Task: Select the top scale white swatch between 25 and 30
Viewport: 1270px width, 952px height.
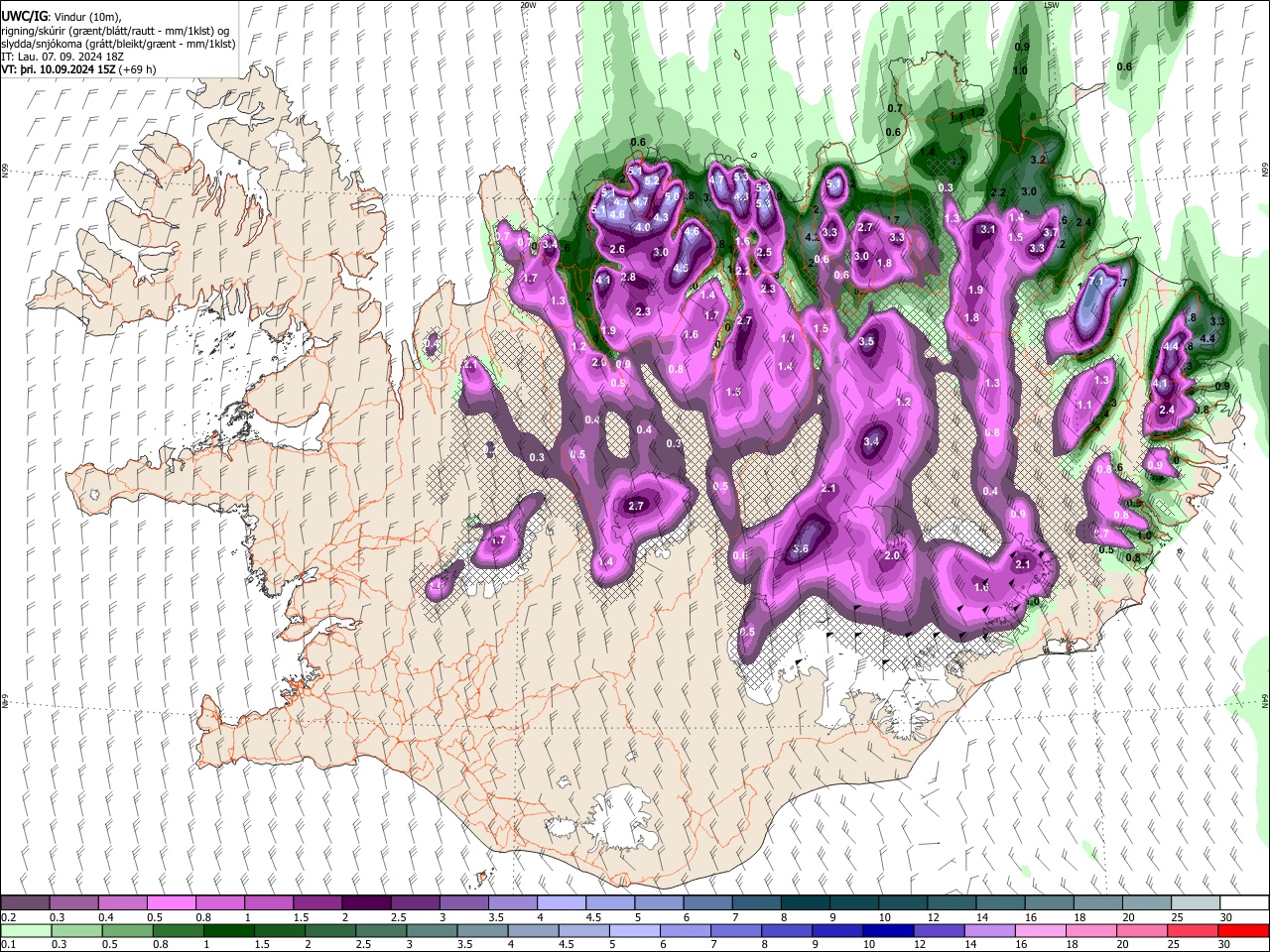Action: pyautogui.click(x=1196, y=903)
